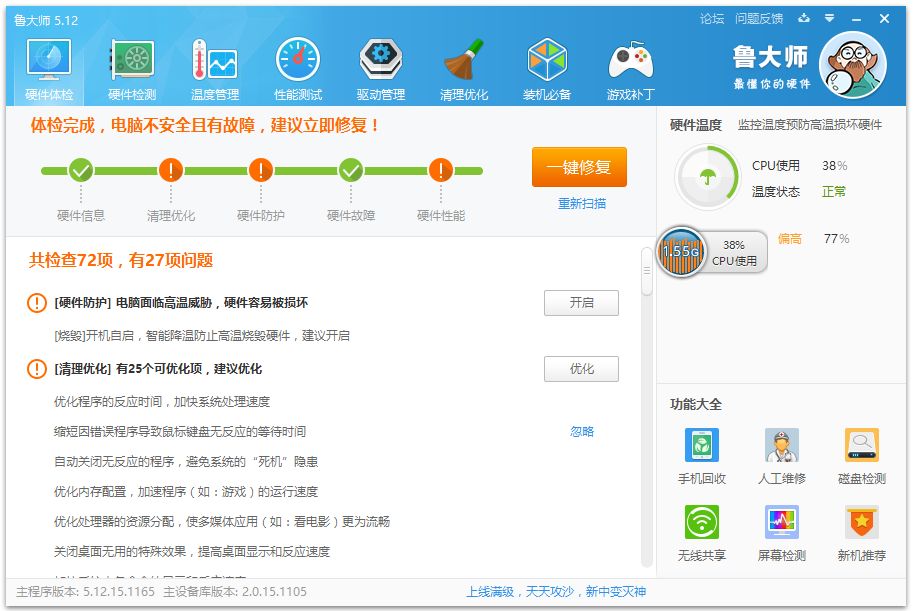
Task: Open 清理优化 cleanup optimization broom icon
Action: click(463, 70)
